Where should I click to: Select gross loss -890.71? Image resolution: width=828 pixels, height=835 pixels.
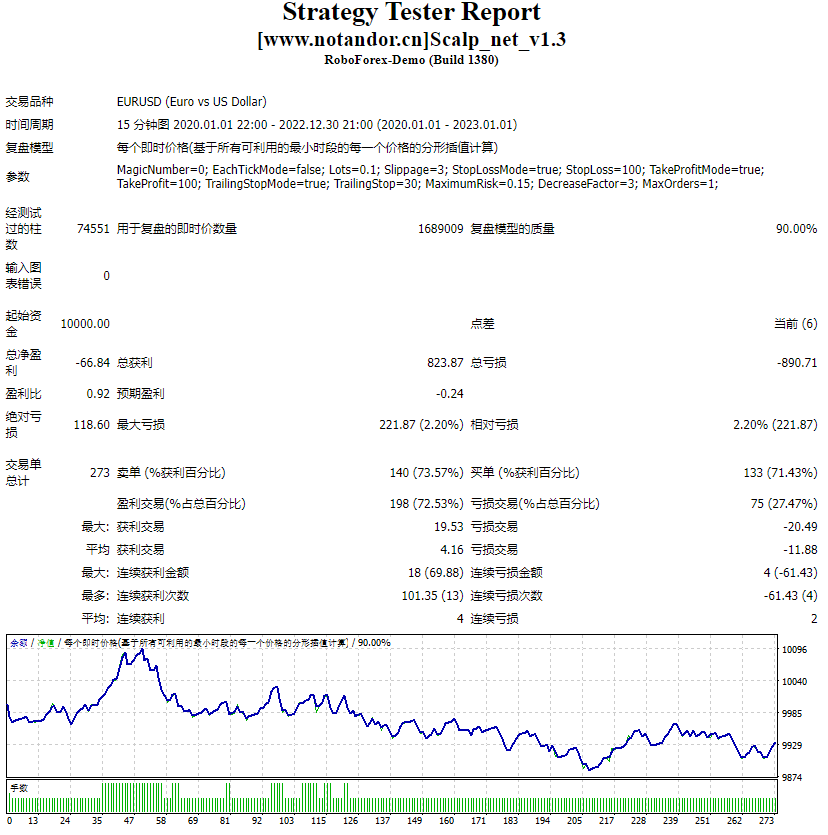(x=797, y=363)
